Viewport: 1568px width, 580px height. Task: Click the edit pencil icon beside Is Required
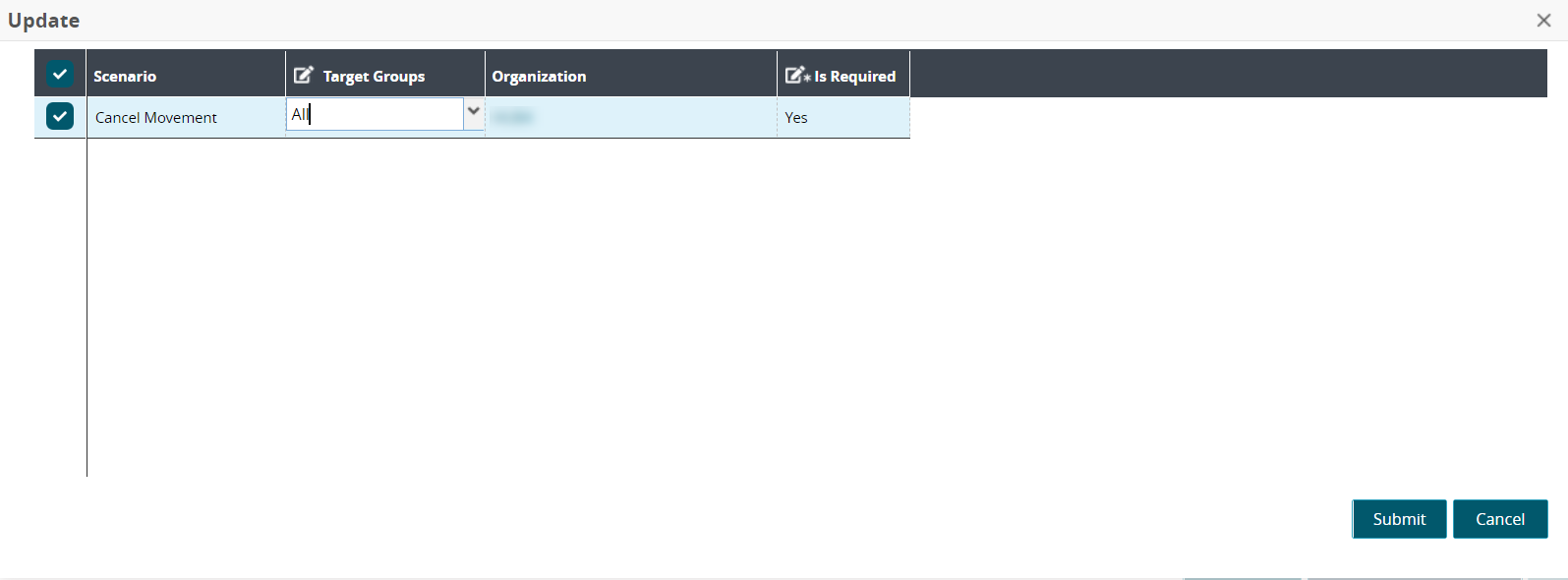pos(796,75)
